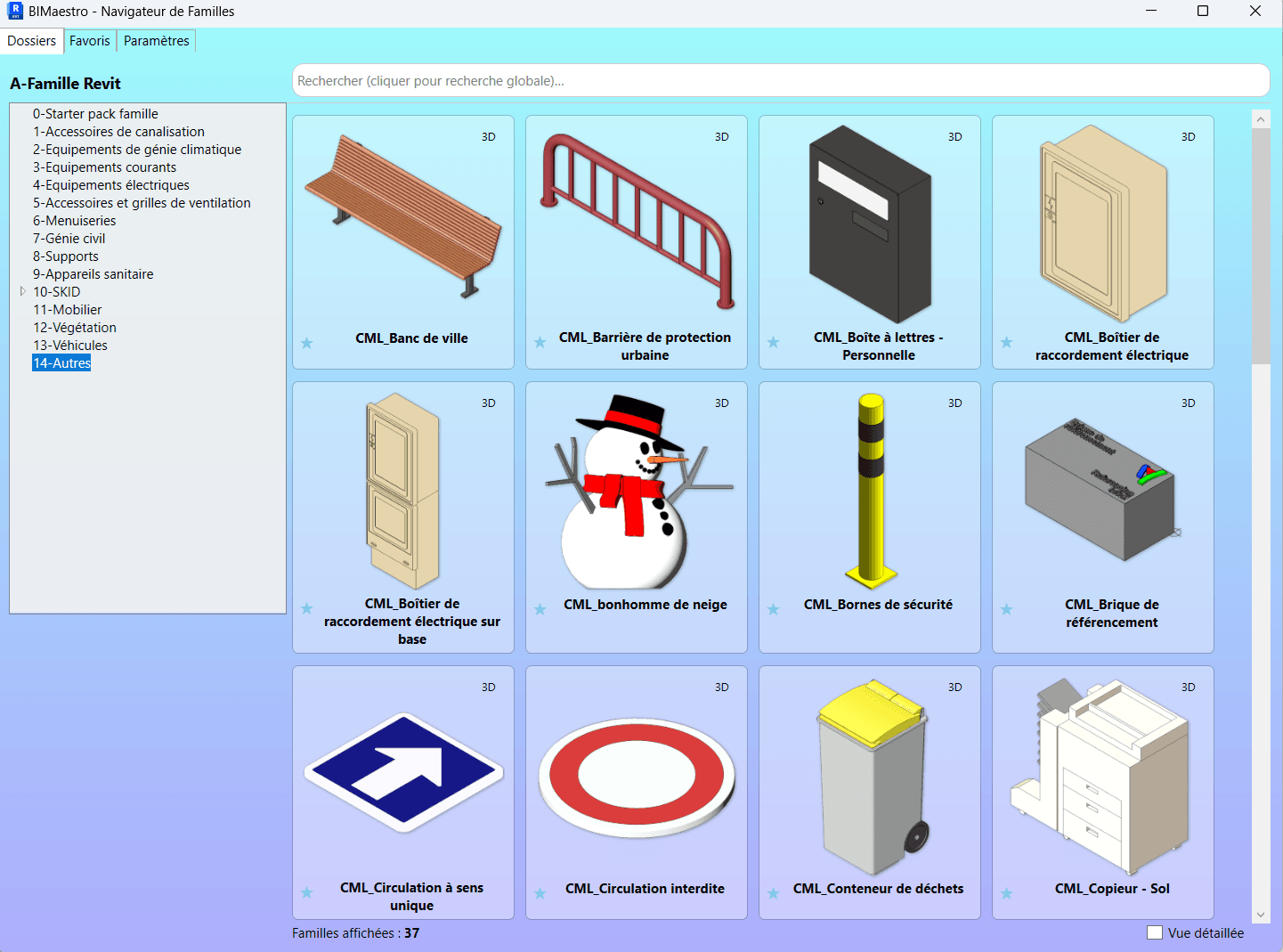The width and height of the screenshot is (1283, 952).
Task: Click the 3D badge on CML_Boîte à lettres - Personnelle
Action: tap(954, 137)
